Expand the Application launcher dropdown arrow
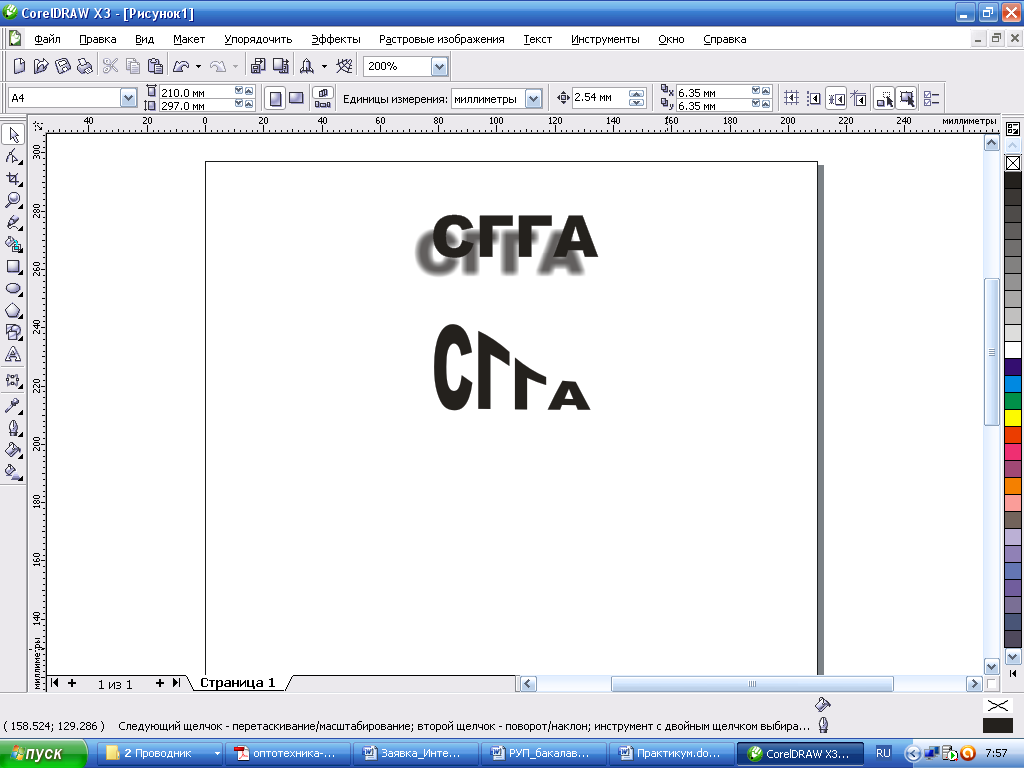The width and height of the screenshot is (1024, 768). coord(324,66)
